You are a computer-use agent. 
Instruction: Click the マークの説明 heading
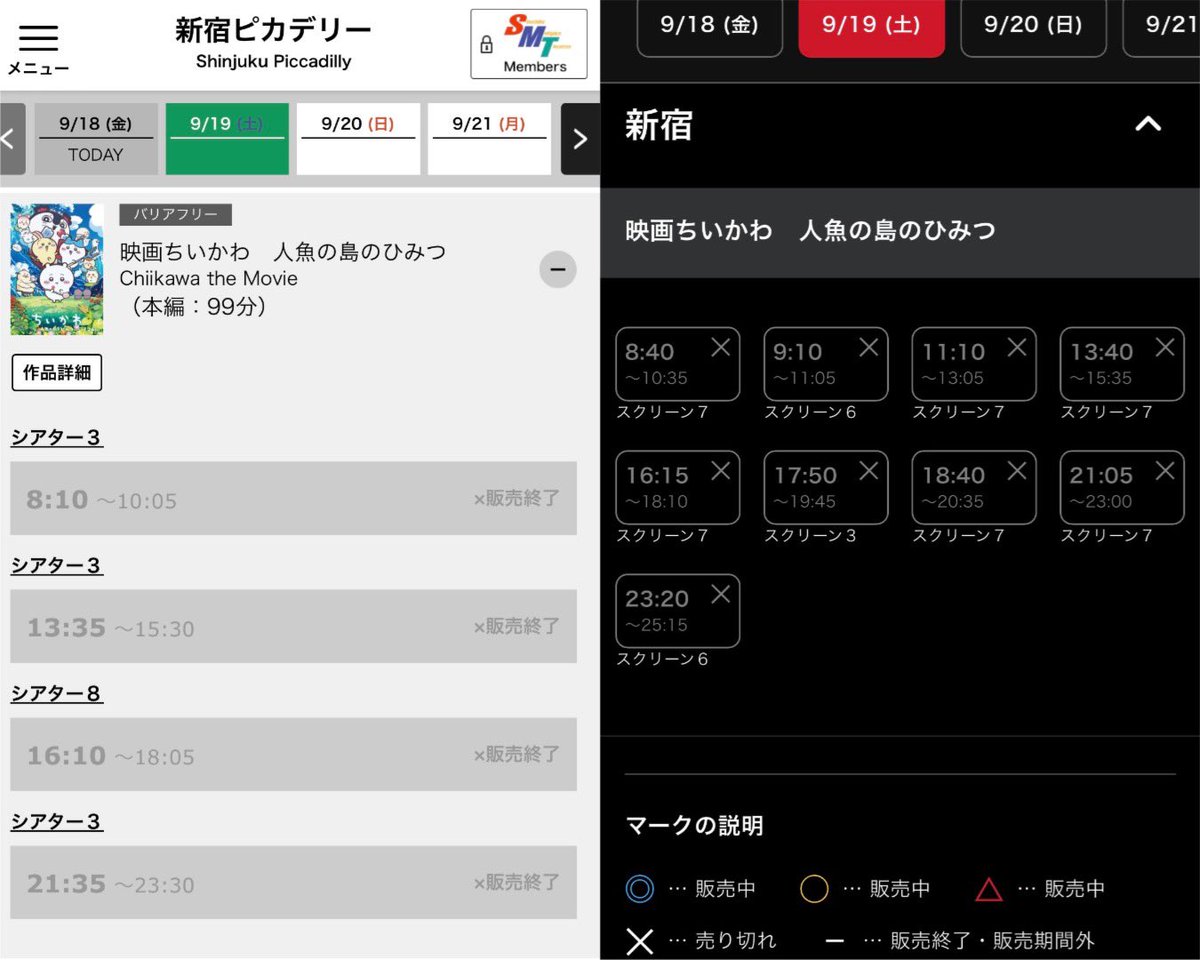[x=694, y=826]
